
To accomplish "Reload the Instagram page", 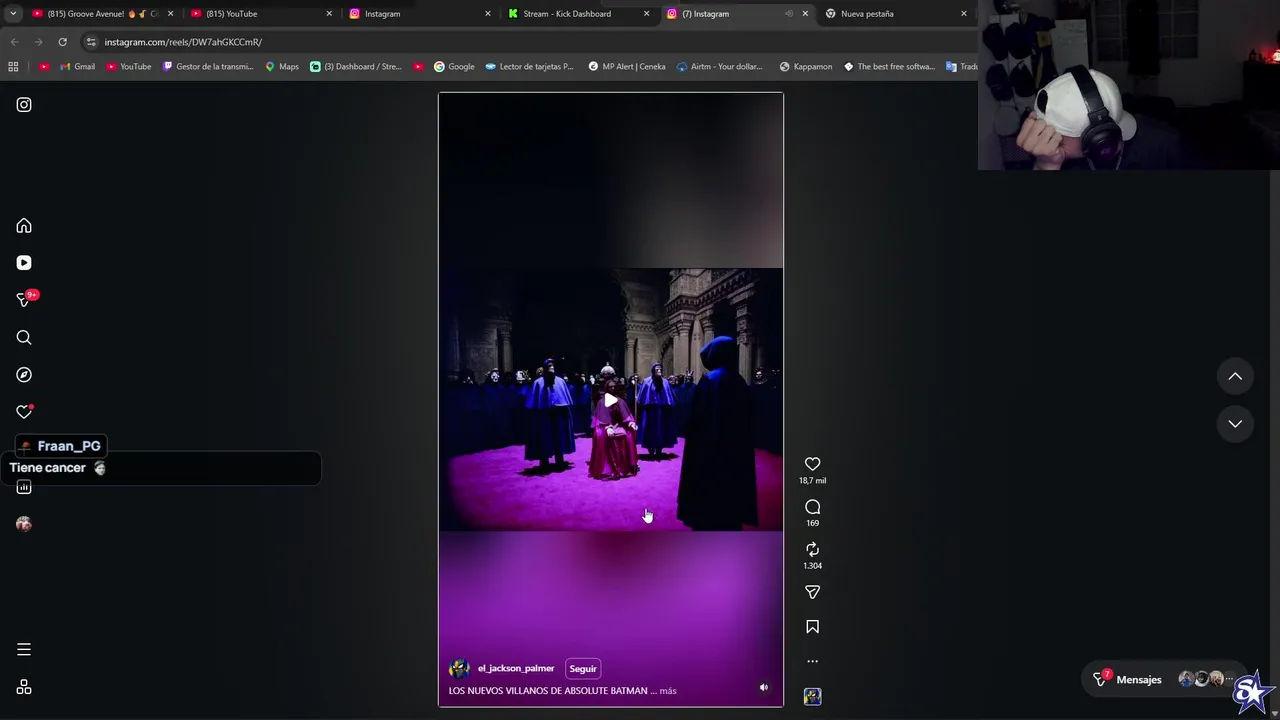I will click(x=62, y=42).
